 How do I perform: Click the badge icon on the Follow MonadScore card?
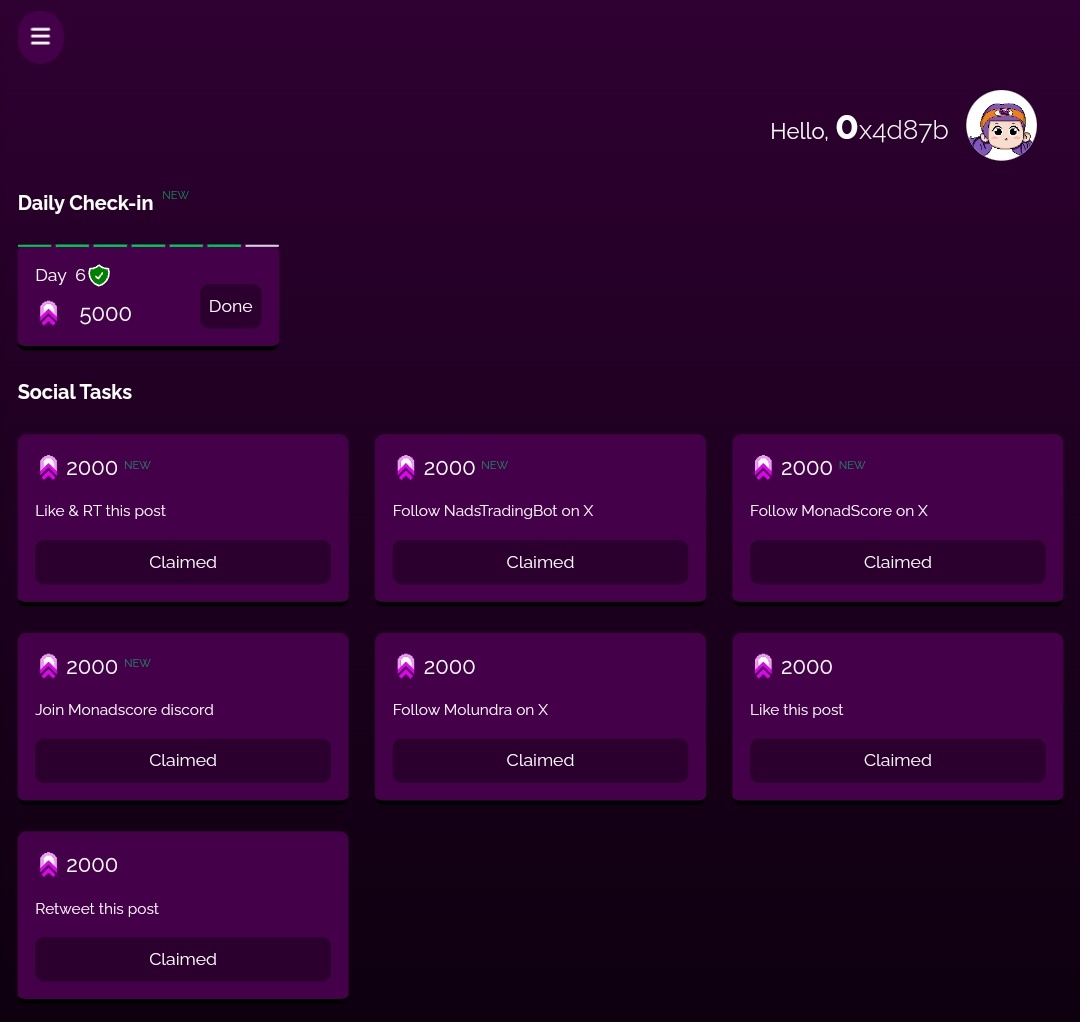pos(763,467)
